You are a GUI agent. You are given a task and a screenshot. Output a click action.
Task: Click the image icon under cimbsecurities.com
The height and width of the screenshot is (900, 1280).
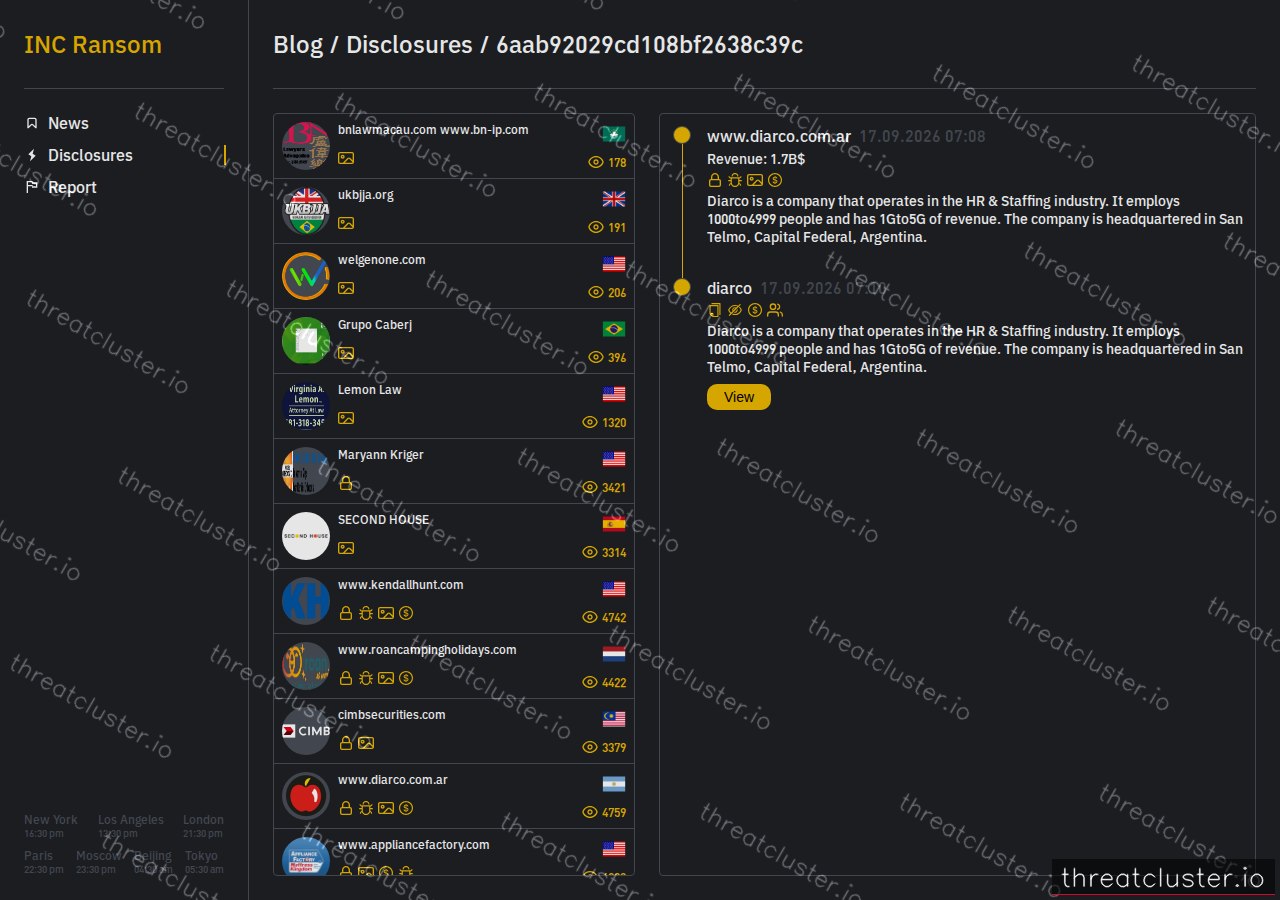tap(366, 743)
